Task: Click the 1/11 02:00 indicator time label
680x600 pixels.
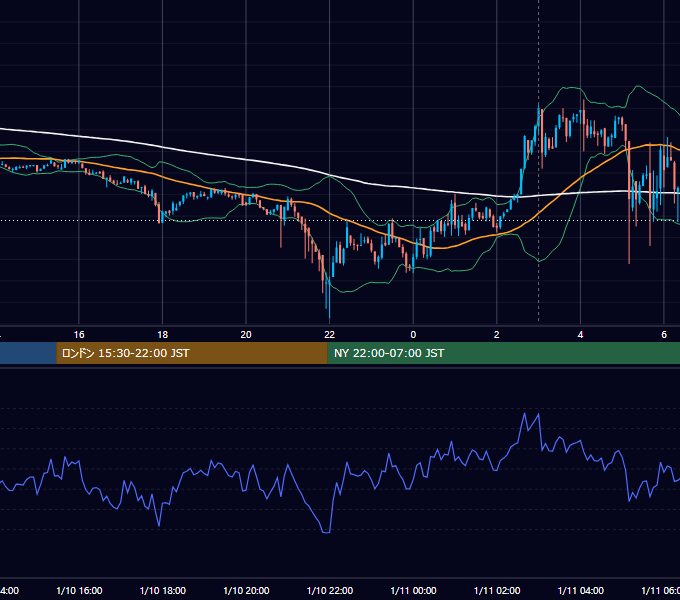Action: click(x=497, y=590)
